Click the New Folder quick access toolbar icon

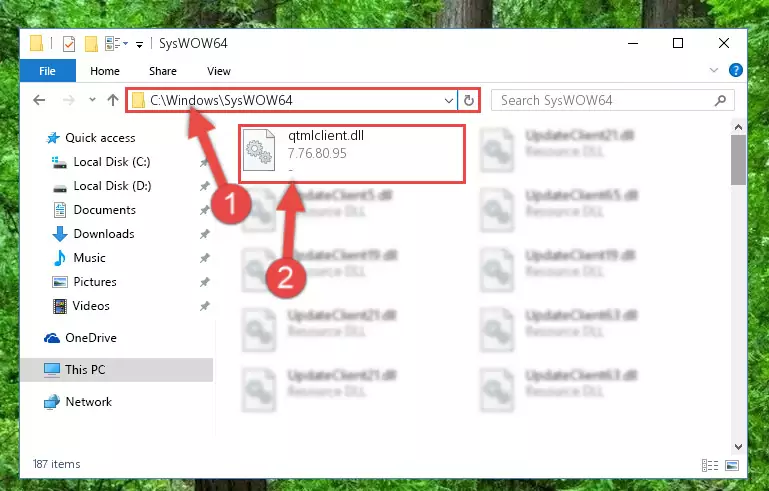[91, 44]
